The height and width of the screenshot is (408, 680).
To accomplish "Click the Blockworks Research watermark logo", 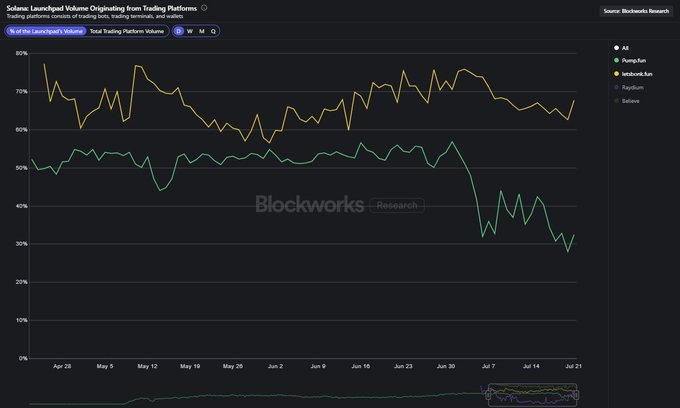I will [x=339, y=205].
